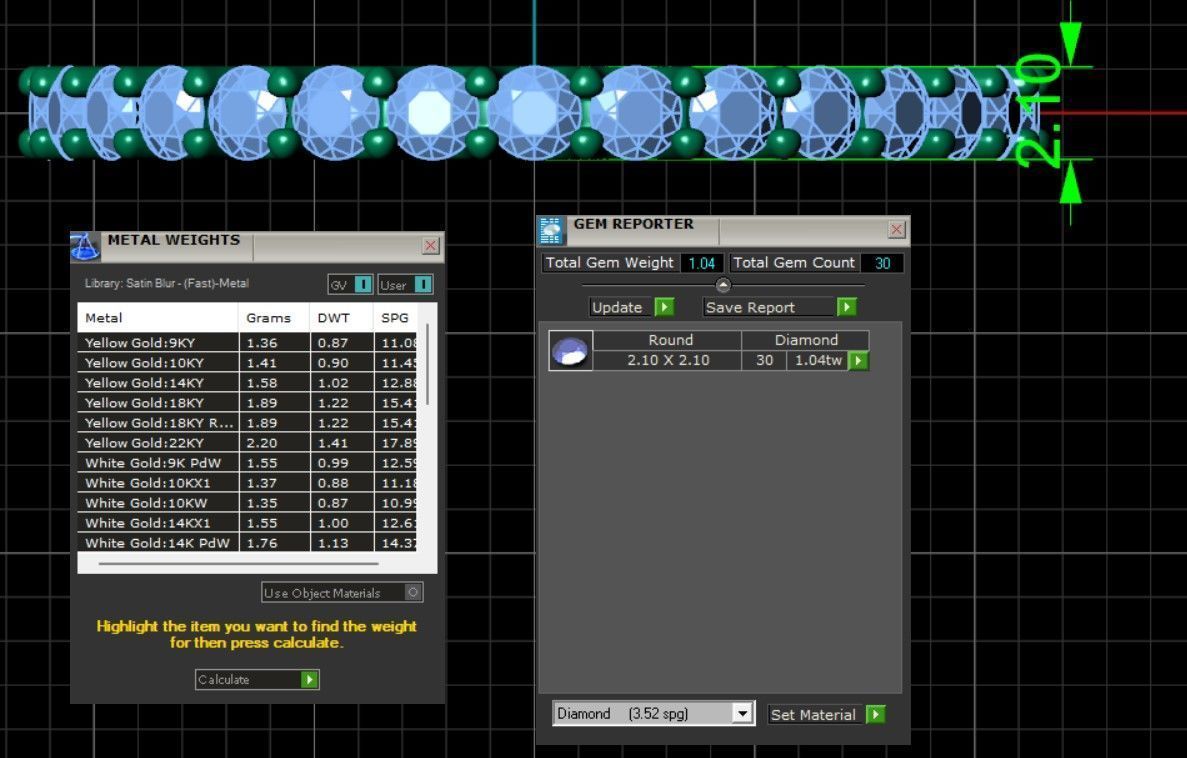This screenshot has width=1187, height=758.
Task: Click green arrow next to 1.04tw
Action: tap(858, 360)
